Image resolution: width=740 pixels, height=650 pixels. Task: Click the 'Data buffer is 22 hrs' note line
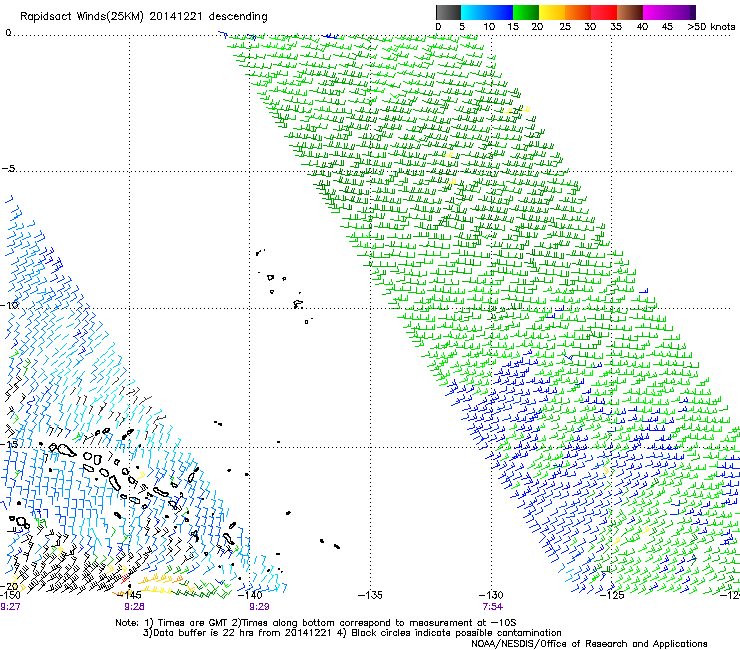352,633
